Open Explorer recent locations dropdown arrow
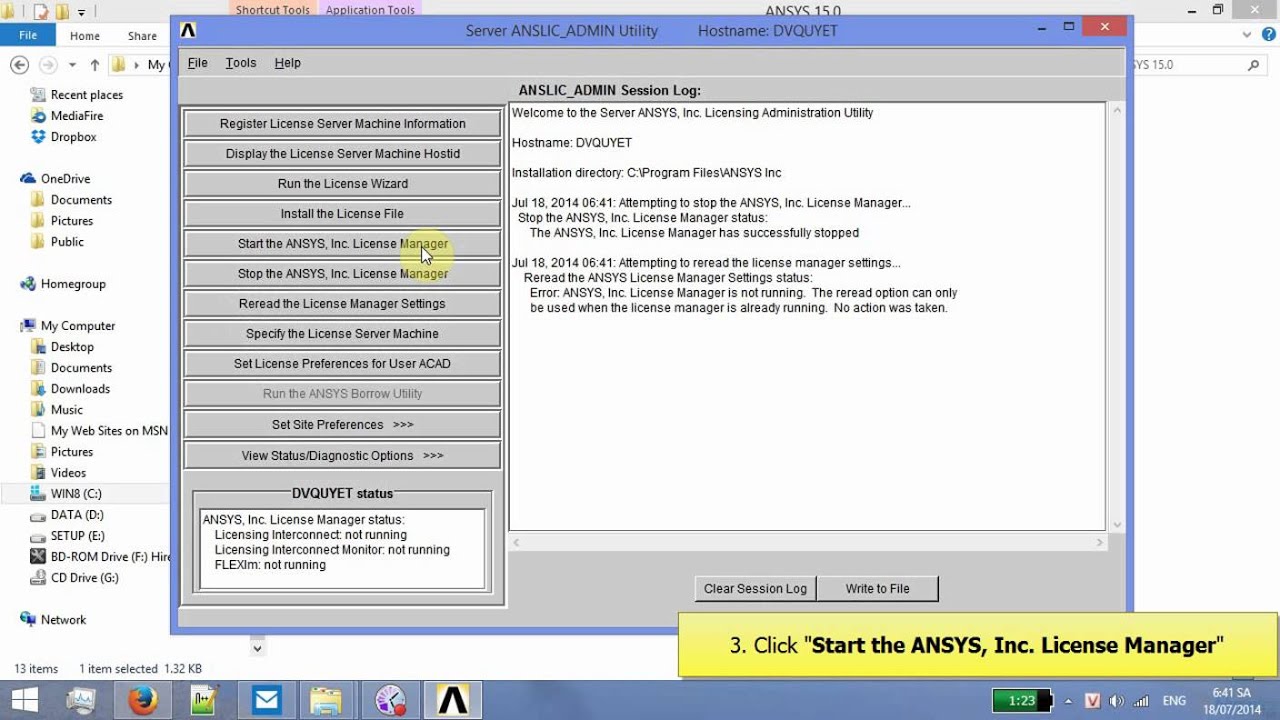Viewport: 1280px width, 720px height. (x=72, y=65)
